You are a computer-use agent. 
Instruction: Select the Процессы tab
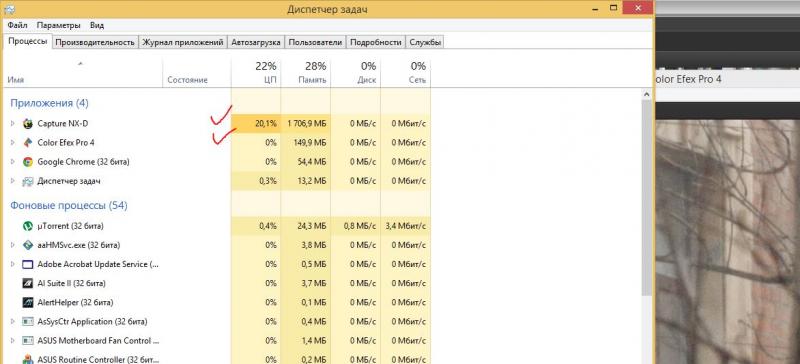(x=28, y=41)
